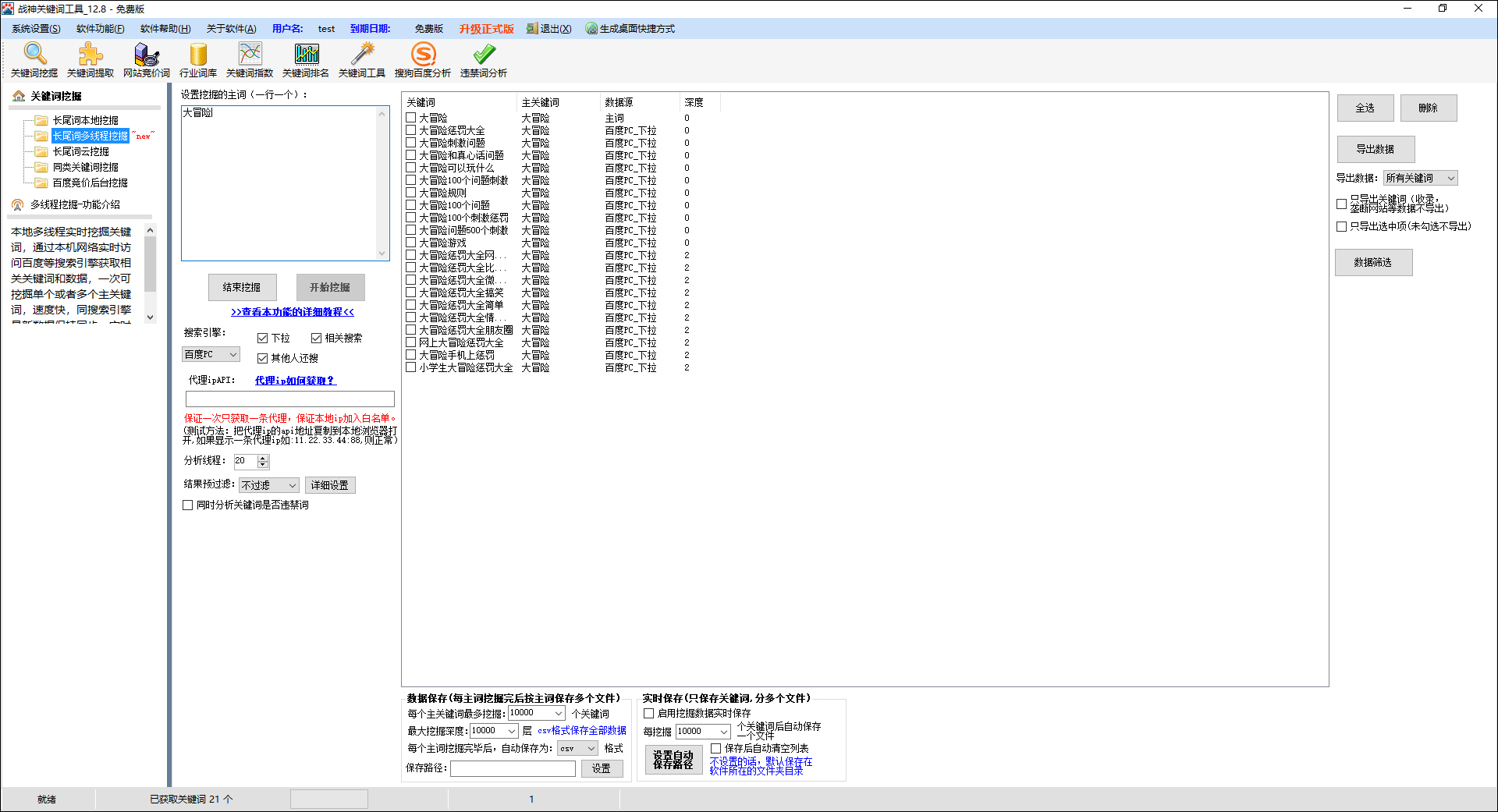The height and width of the screenshot is (812, 1498).
Task: Click the 保存路径 input field
Action: (513, 768)
